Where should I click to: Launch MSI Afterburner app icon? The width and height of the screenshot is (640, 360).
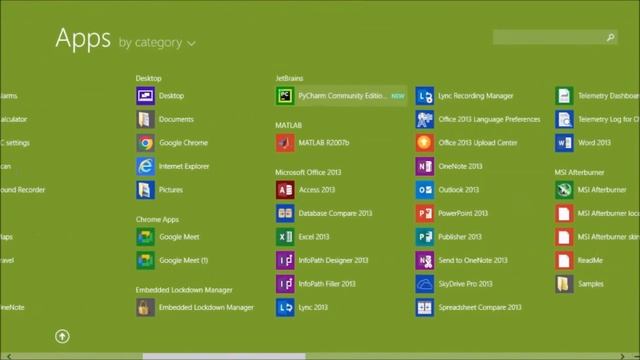(564, 190)
